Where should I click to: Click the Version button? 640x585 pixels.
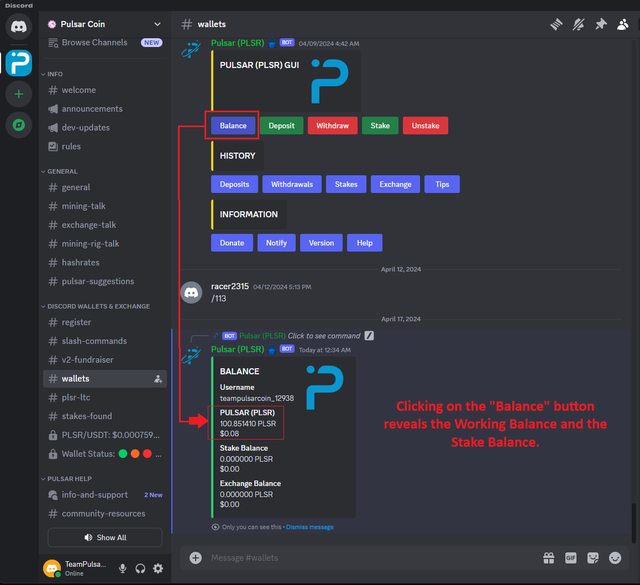[x=321, y=243]
